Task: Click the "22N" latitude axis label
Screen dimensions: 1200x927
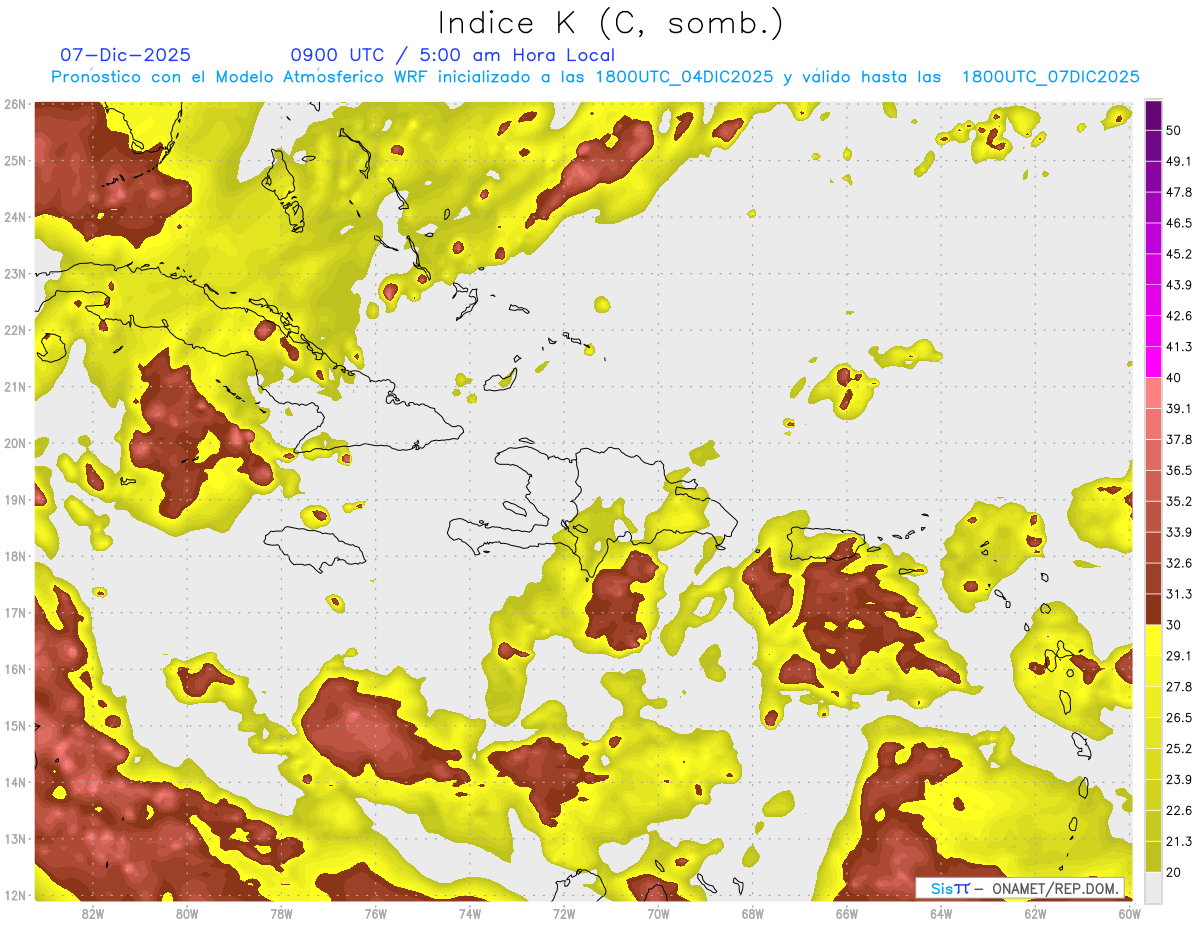Action: pos(15,330)
